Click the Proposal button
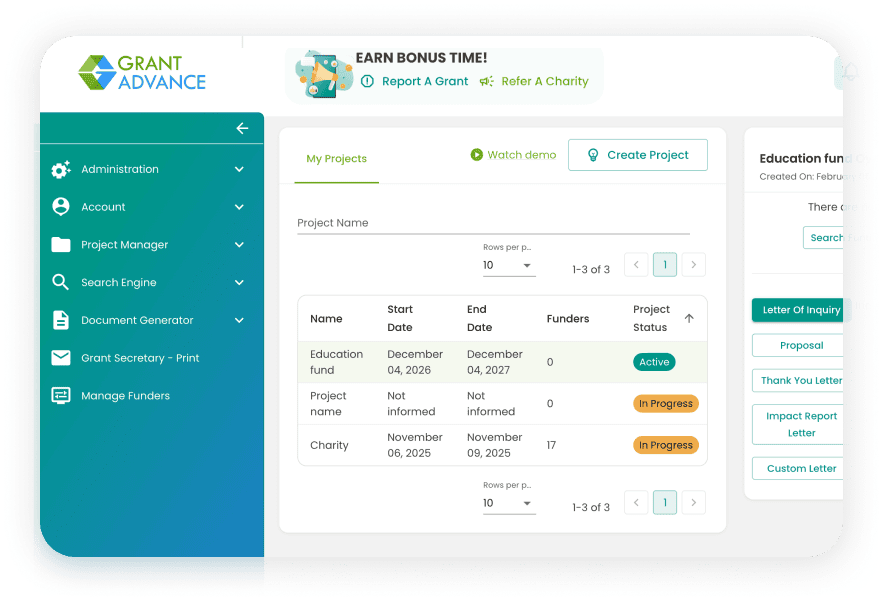The height and width of the screenshot is (601, 883). (x=797, y=345)
